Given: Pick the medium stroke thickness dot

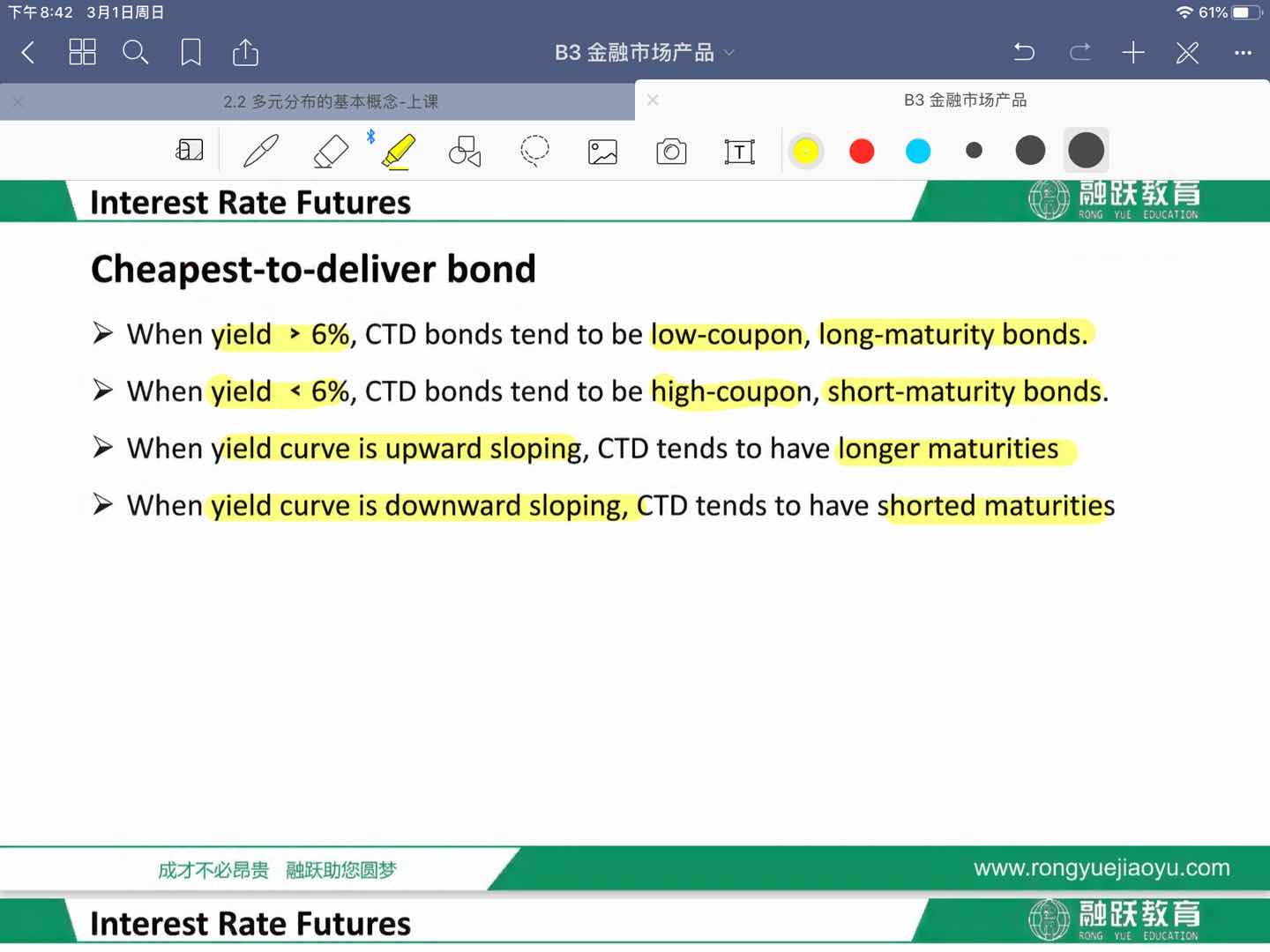Looking at the screenshot, I should point(1029,151).
